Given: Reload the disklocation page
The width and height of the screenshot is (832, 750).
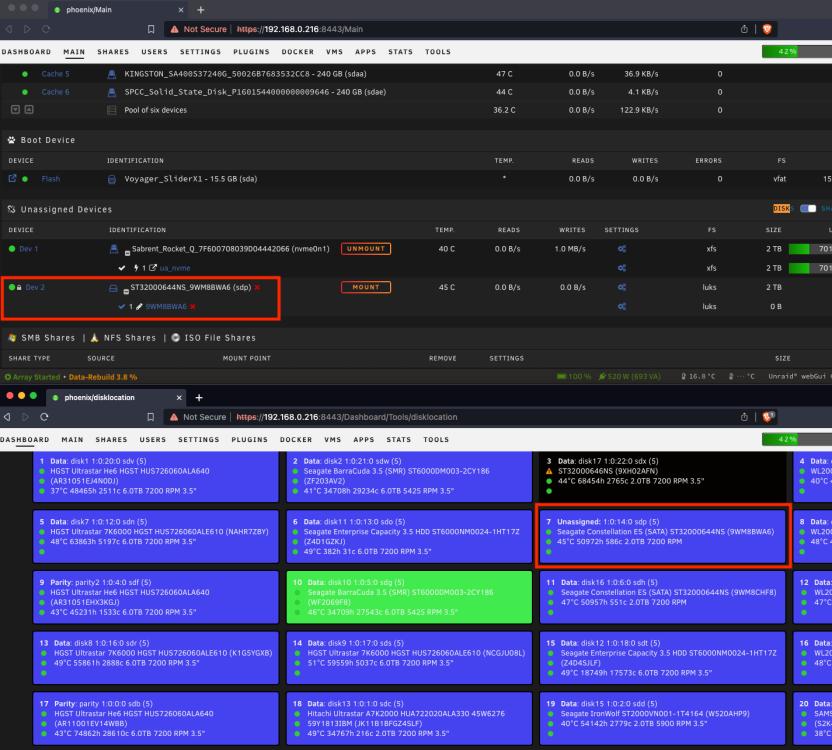Looking at the screenshot, I should coord(45,417).
